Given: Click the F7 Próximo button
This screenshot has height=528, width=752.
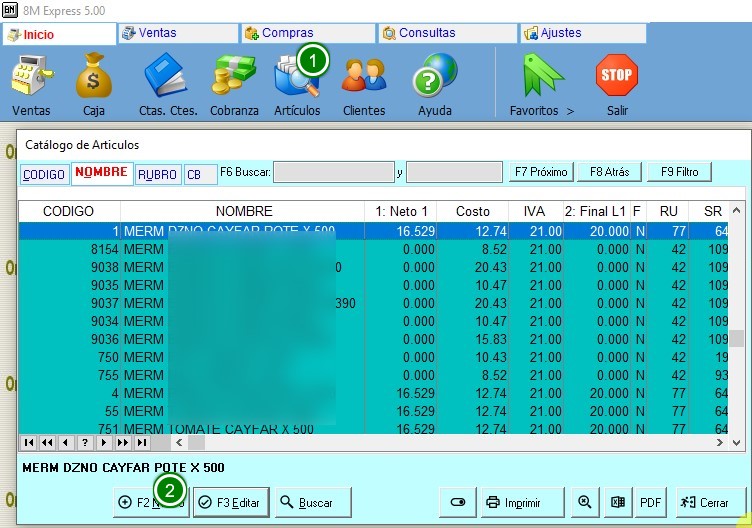Looking at the screenshot, I should 541,172.
